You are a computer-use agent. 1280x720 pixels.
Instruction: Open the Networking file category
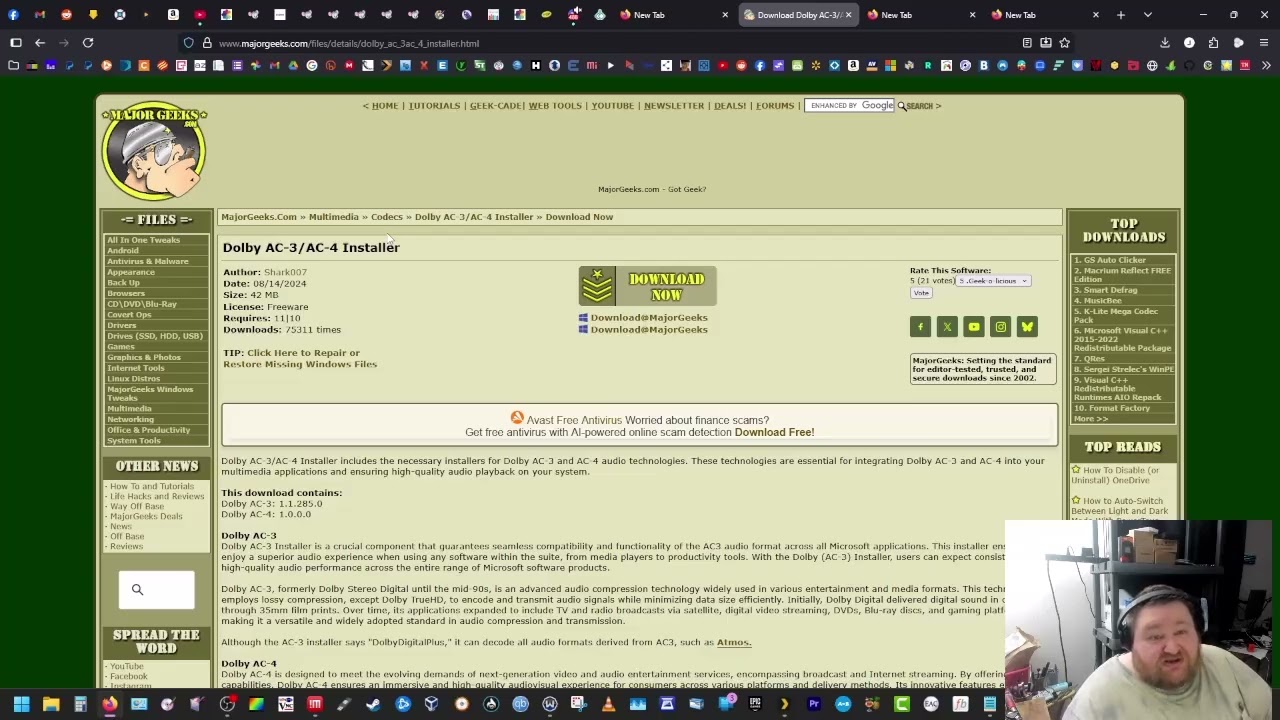(130, 420)
